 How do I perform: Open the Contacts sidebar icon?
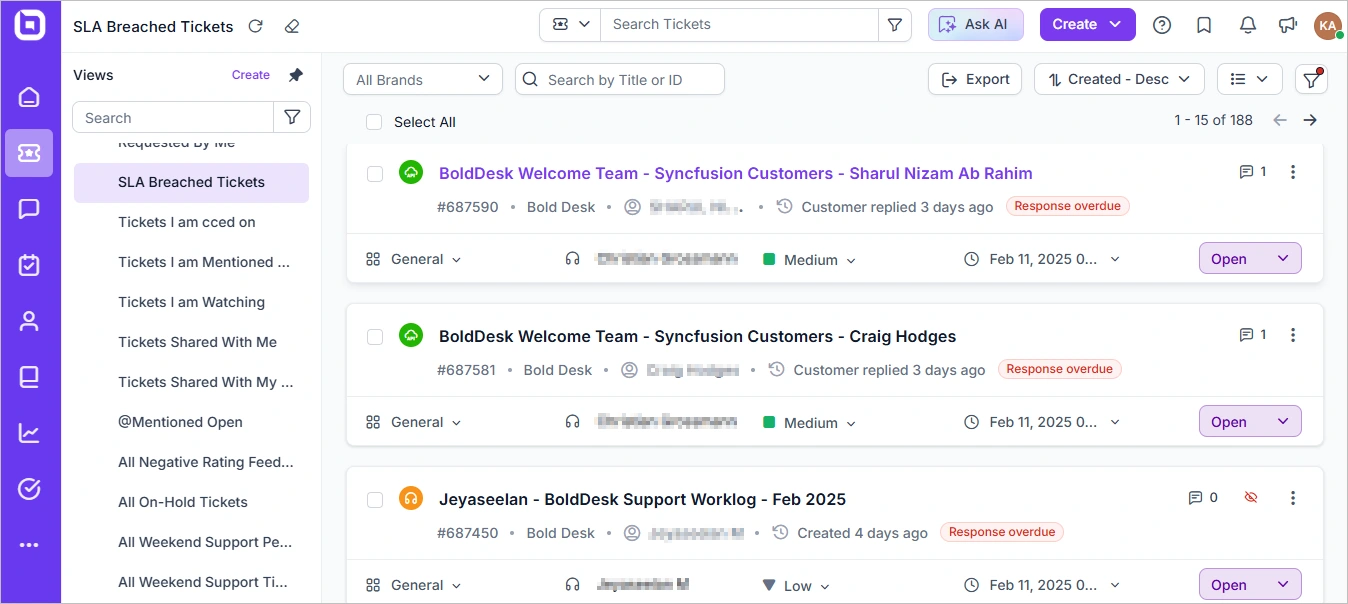click(29, 321)
